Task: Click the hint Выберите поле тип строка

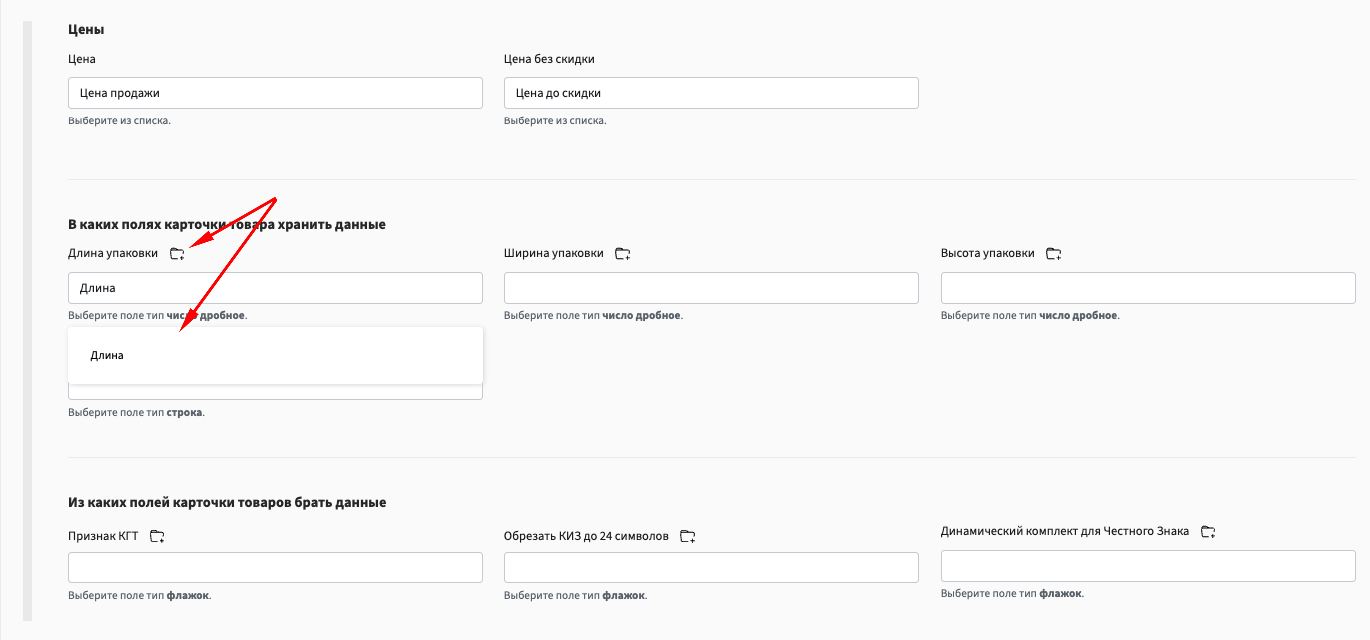Action: pos(136,412)
